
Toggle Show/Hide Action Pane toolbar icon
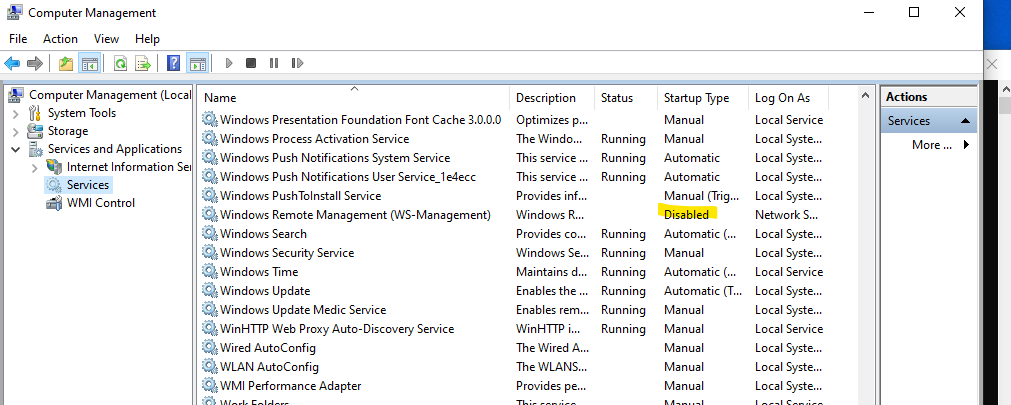point(197,63)
